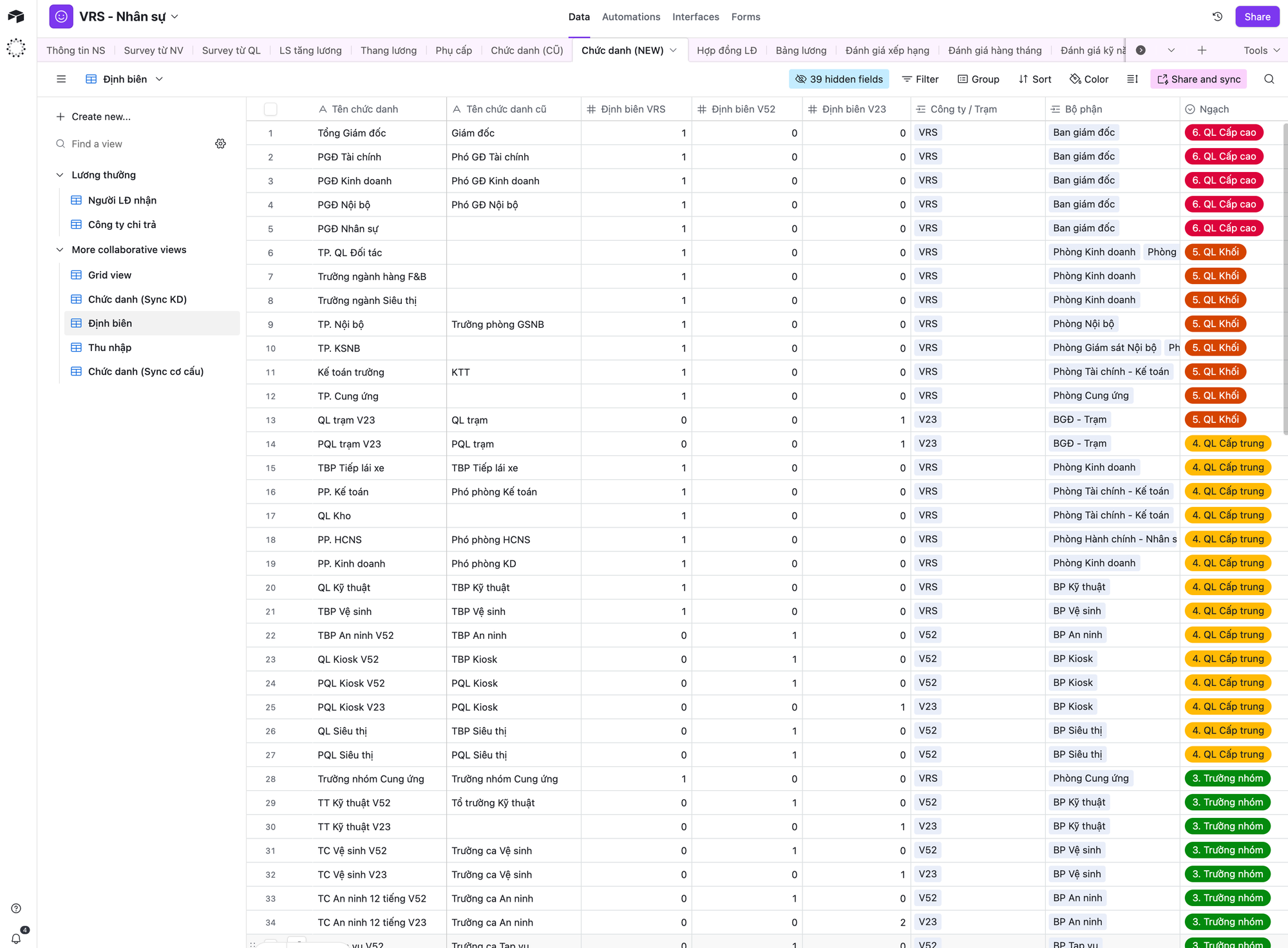1288x948 pixels.
Task: Open the Đánh giá xếp hạng table tab
Action: pyautogui.click(x=887, y=50)
